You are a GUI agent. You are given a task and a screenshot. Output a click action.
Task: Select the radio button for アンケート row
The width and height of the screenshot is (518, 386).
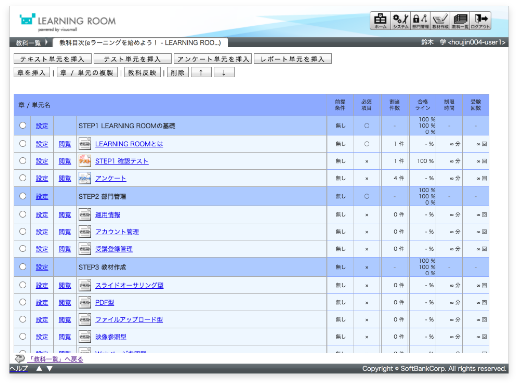tap(22, 178)
